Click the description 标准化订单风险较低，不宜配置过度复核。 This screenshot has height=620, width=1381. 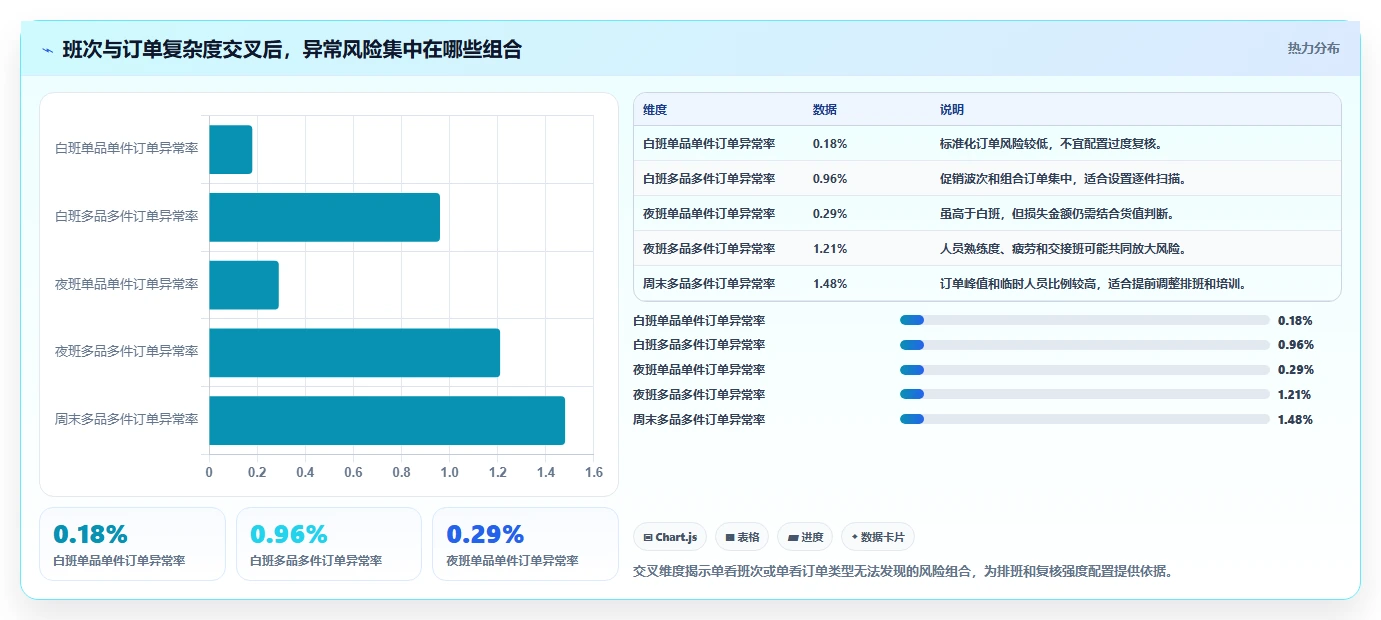[1051, 144]
